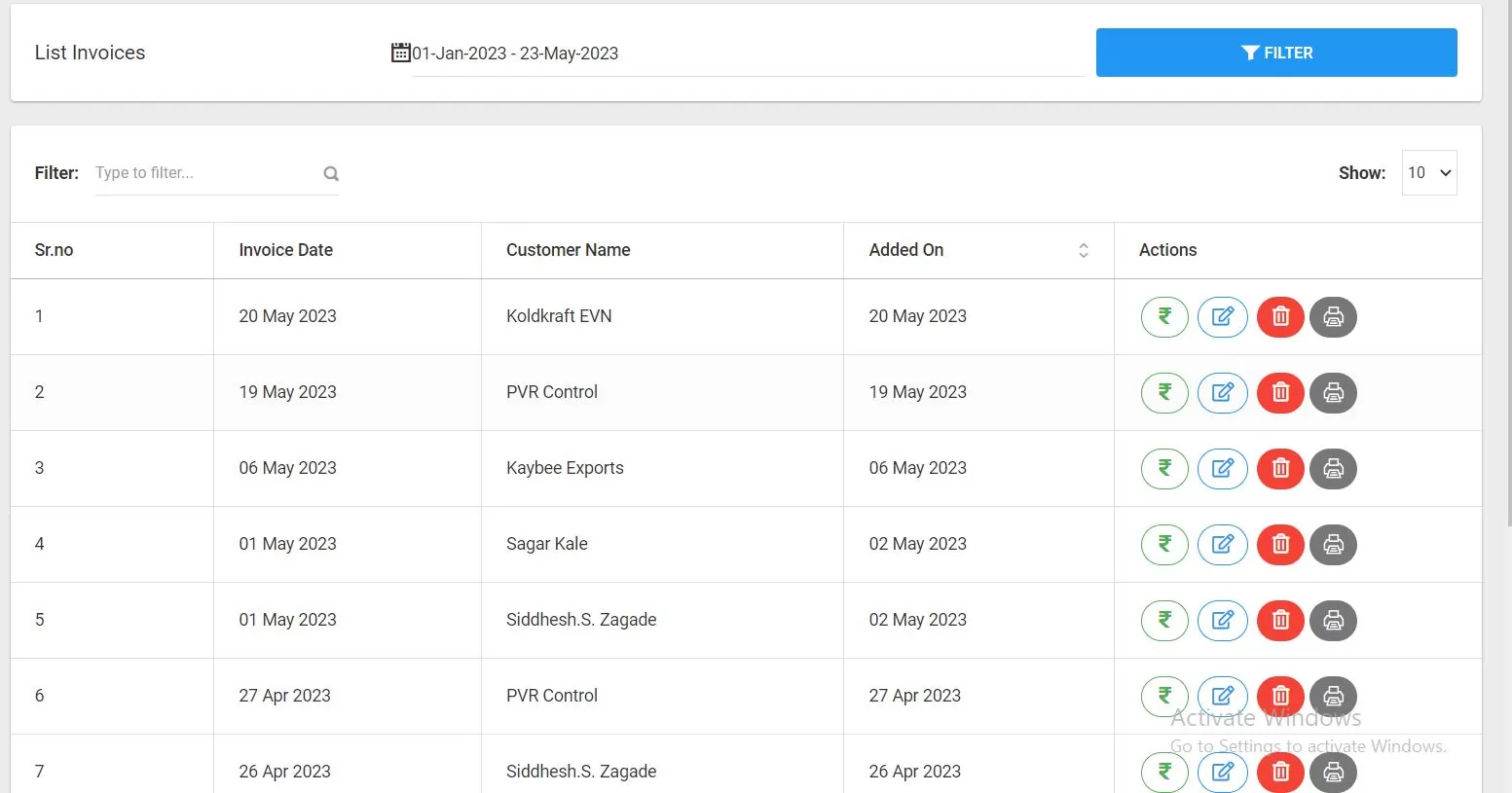This screenshot has width=1512, height=793.
Task: Edit the Koldkraft EVN invoice
Action: (x=1223, y=317)
